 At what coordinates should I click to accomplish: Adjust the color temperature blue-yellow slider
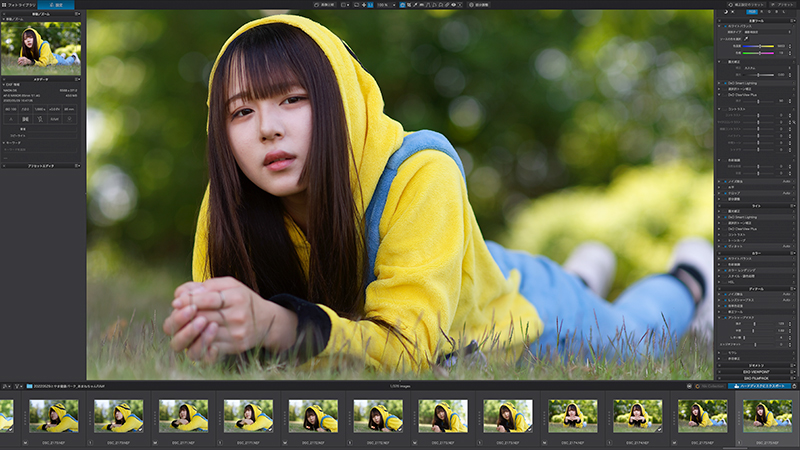[x=758, y=46]
